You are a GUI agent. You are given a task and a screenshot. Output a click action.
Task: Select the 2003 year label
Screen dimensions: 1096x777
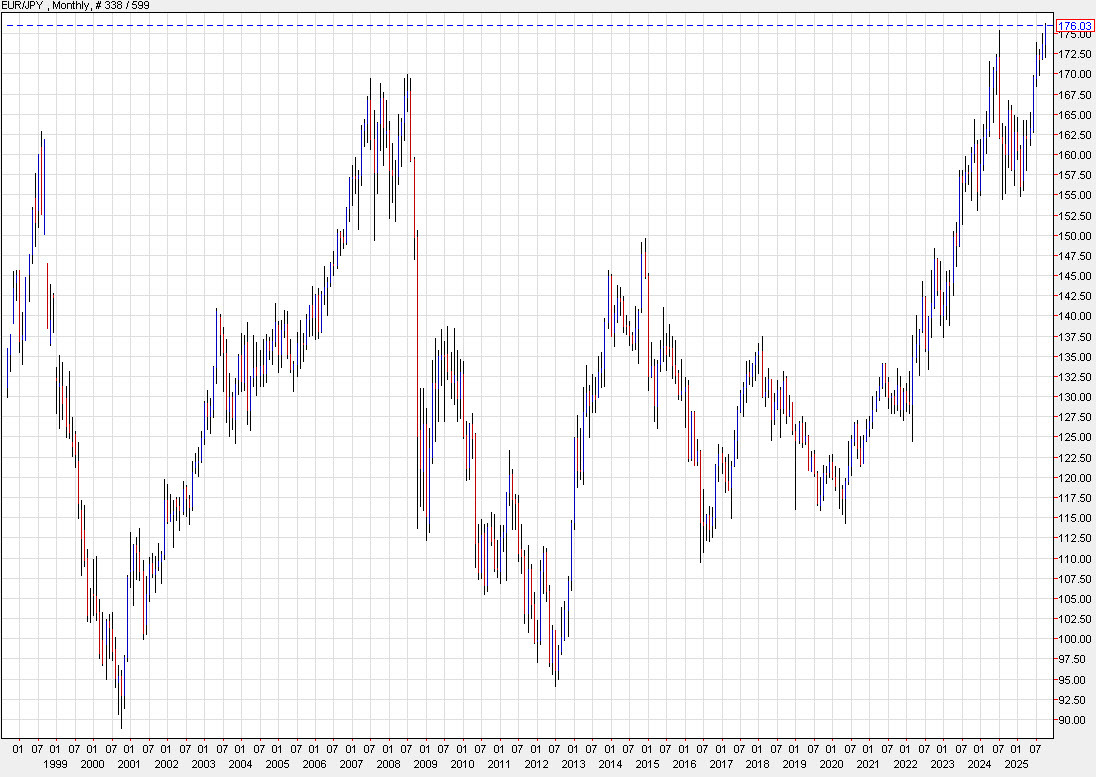203,763
